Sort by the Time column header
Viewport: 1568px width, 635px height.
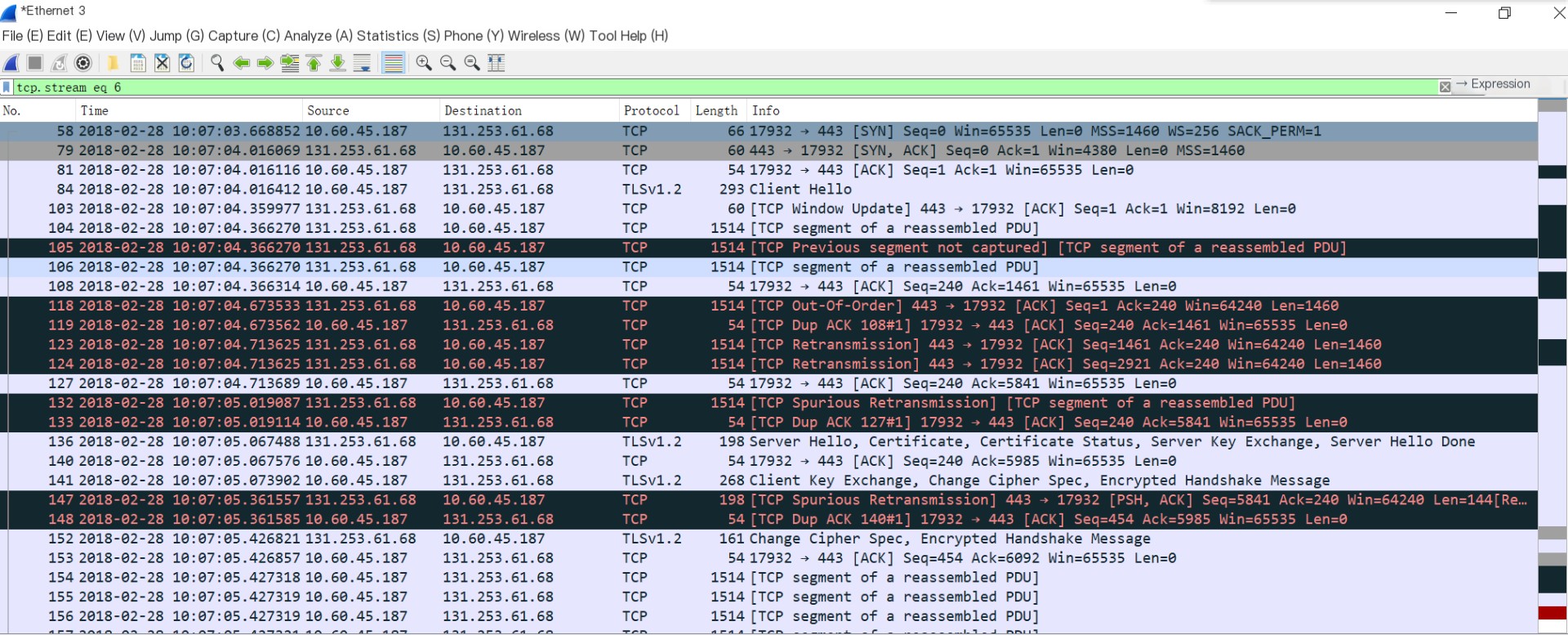click(189, 110)
